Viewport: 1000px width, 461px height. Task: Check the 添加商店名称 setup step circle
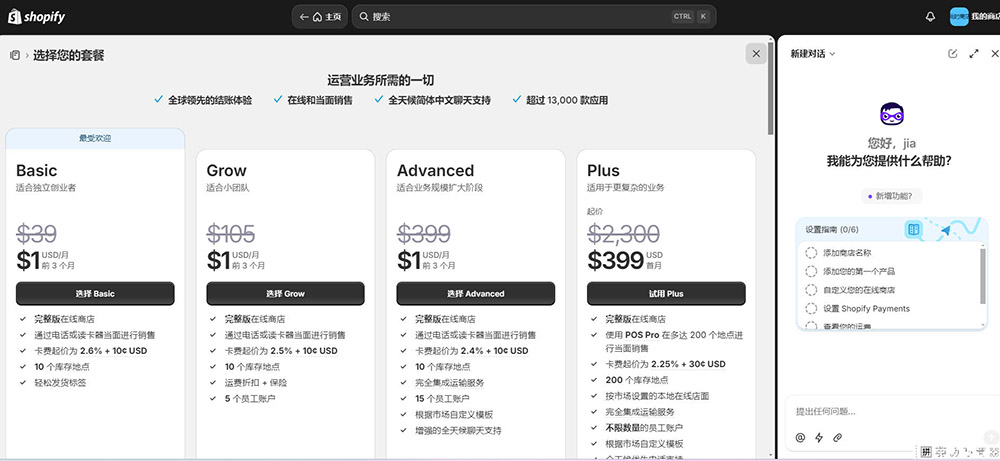[x=811, y=253]
